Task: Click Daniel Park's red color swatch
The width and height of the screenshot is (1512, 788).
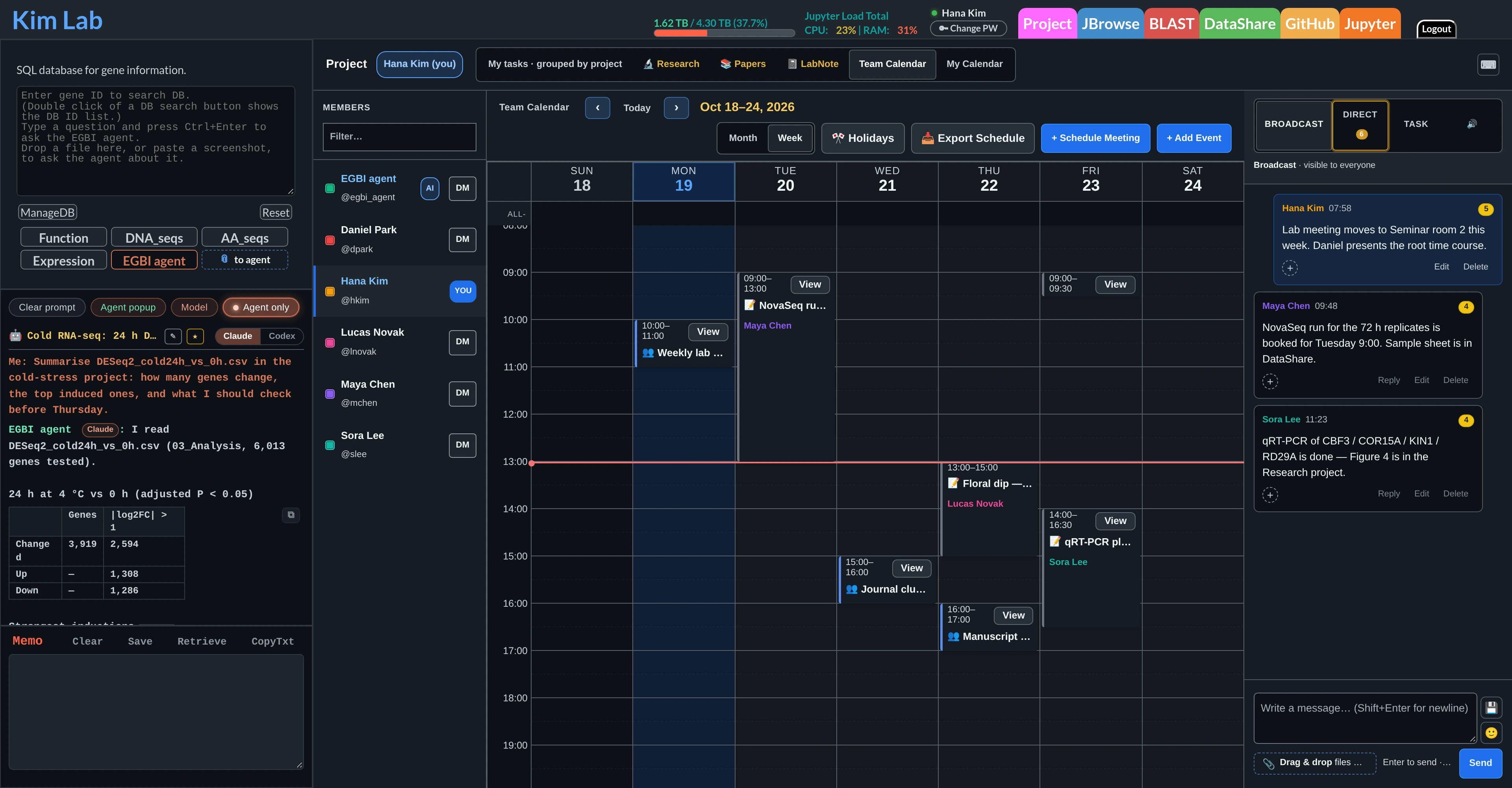Action: coord(330,240)
